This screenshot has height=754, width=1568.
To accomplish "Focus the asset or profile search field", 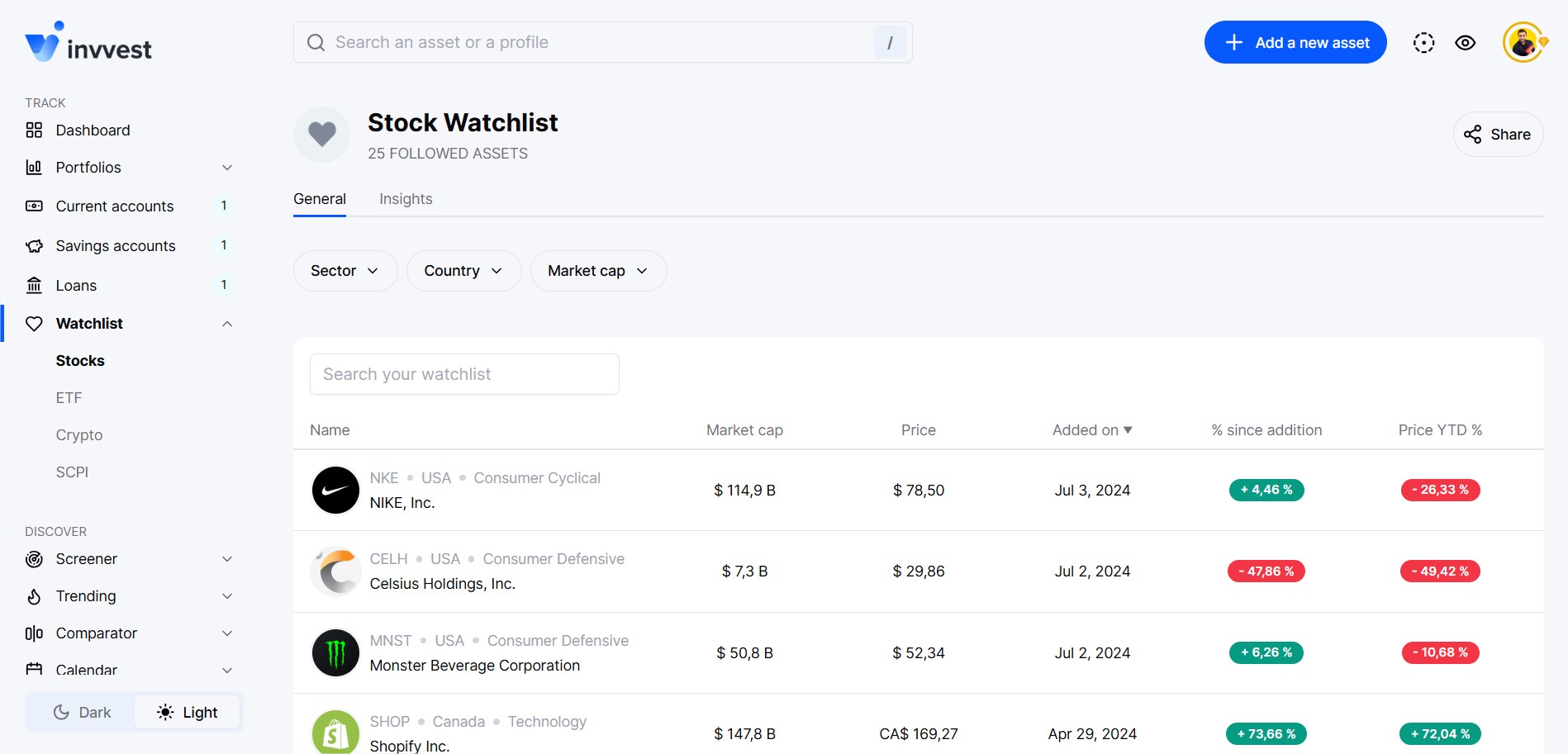I will (603, 42).
